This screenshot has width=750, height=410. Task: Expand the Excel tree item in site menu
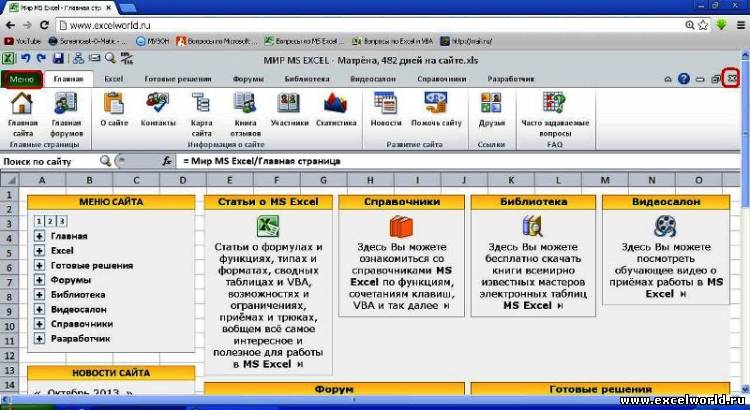click(39, 251)
